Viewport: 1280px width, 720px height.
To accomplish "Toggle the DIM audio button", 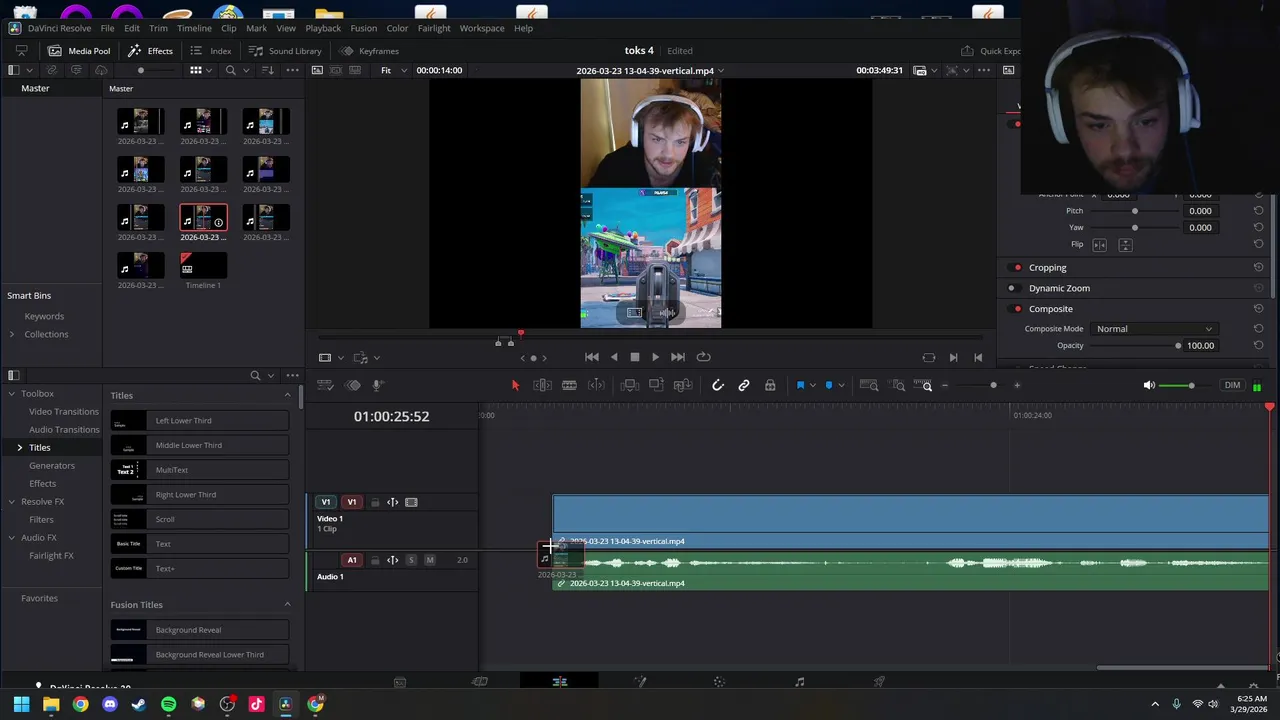I will [x=1232, y=385].
